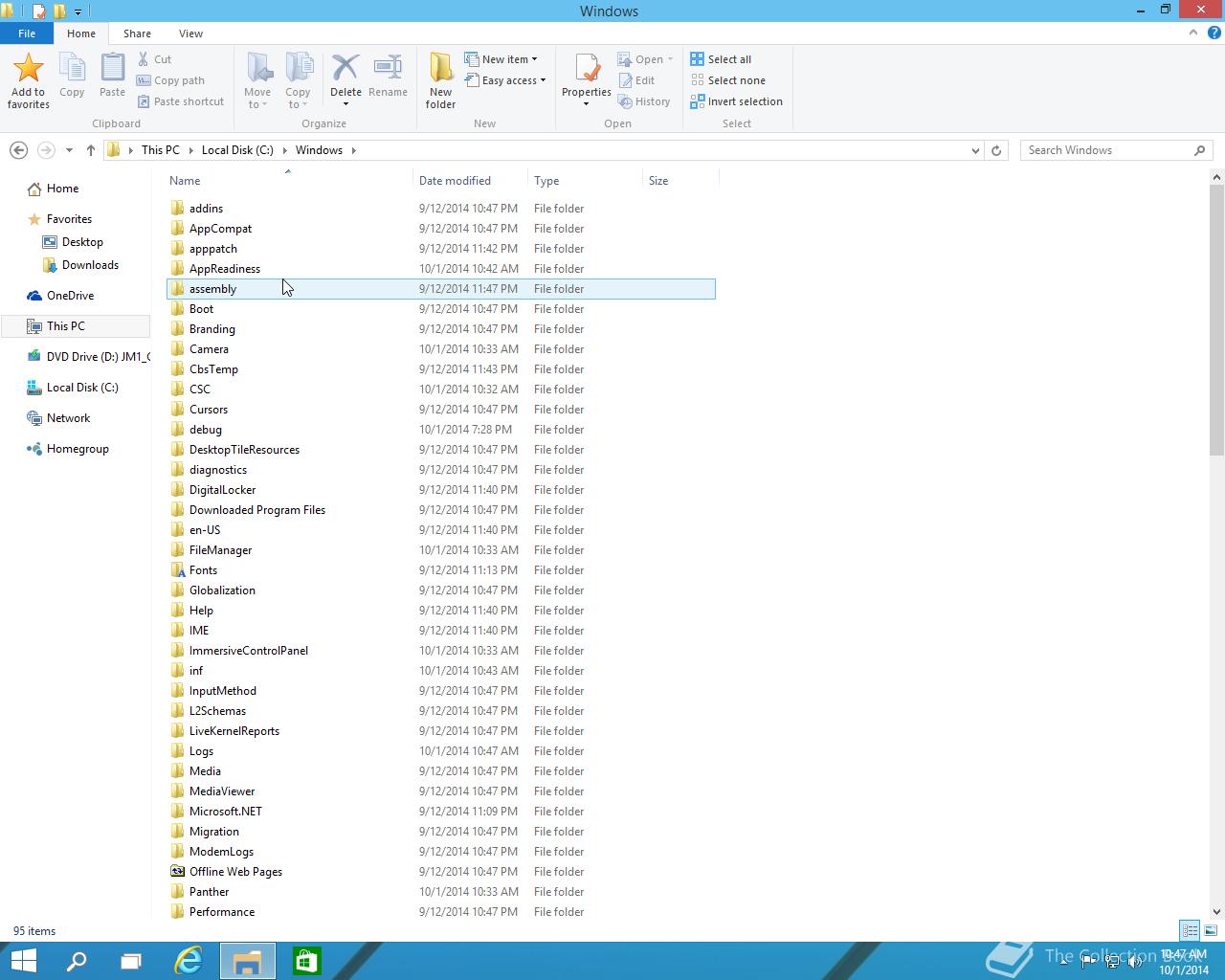Click Local Disk (C:) breadcrumb

point(237,150)
